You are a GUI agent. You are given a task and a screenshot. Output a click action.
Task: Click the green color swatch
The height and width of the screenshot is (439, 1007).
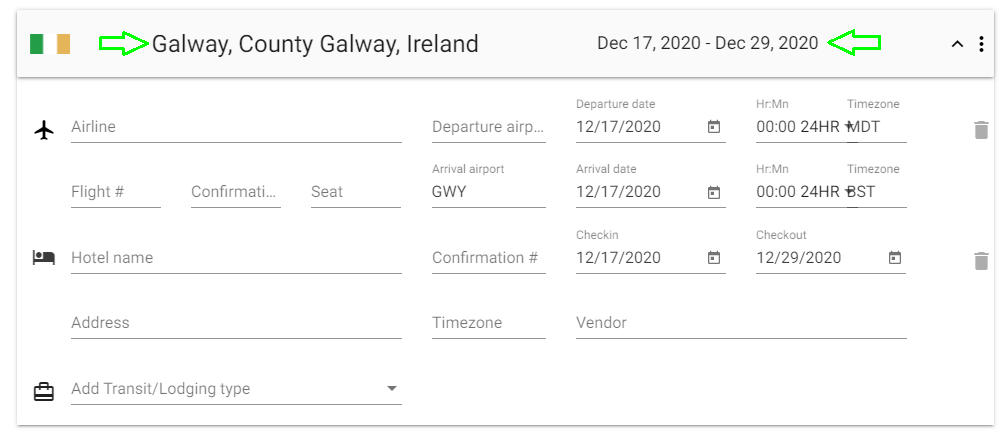37,44
